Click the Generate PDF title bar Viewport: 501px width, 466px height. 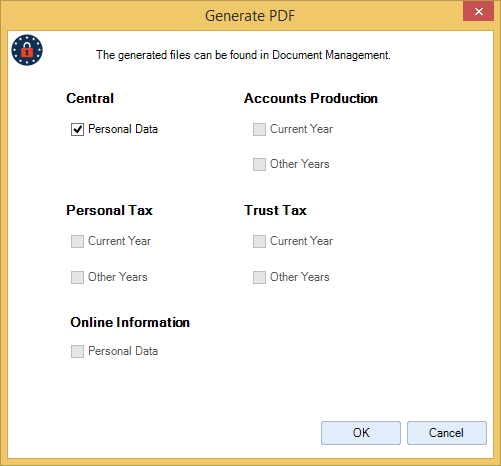[250, 16]
